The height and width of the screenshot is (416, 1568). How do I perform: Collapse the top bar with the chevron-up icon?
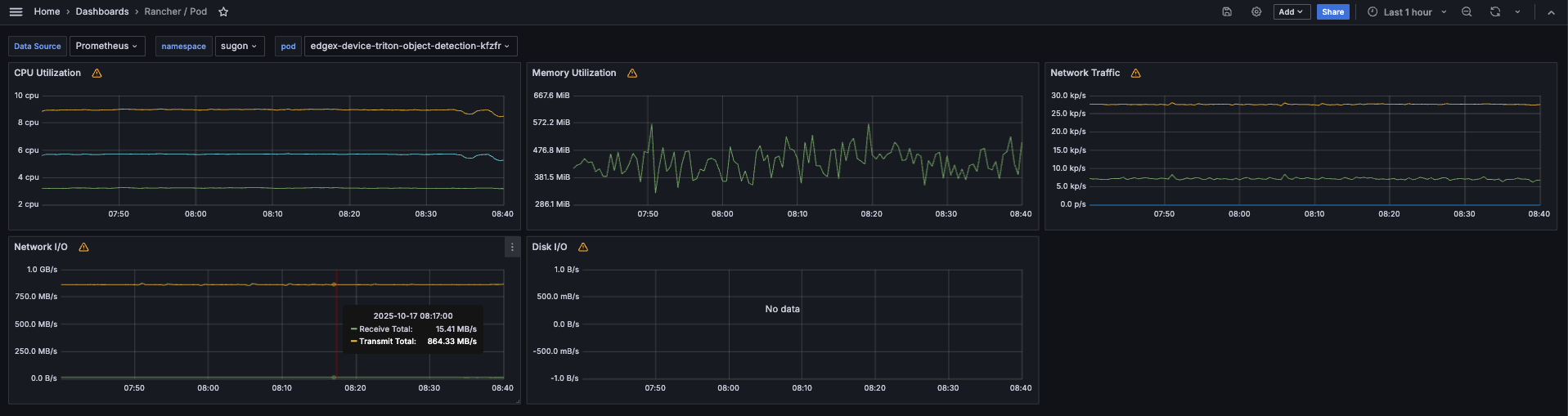coord(1551,12)
